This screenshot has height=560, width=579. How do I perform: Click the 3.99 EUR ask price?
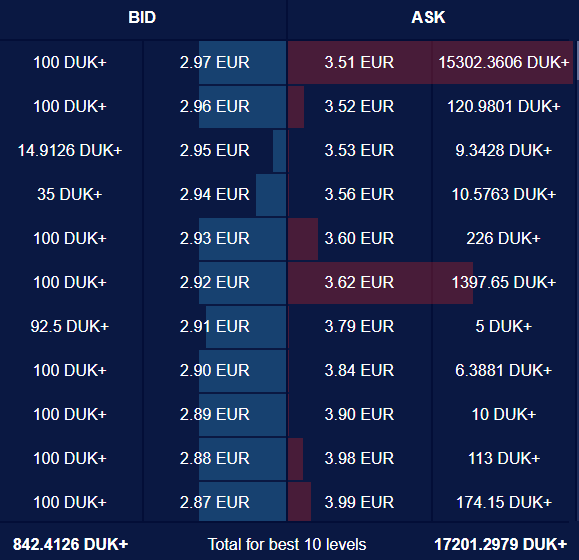click(x=359, y=502)
